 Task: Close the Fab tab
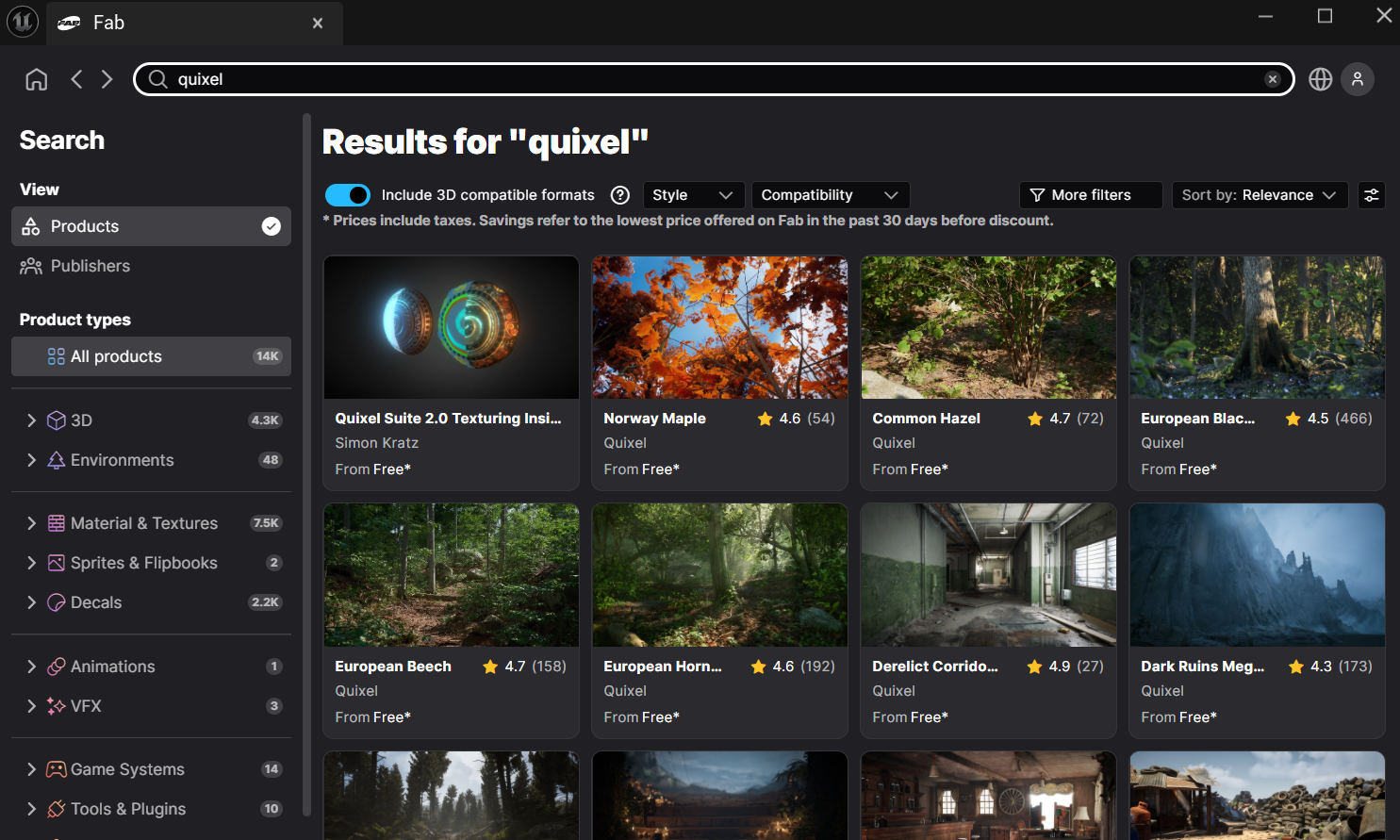point(318,23)
